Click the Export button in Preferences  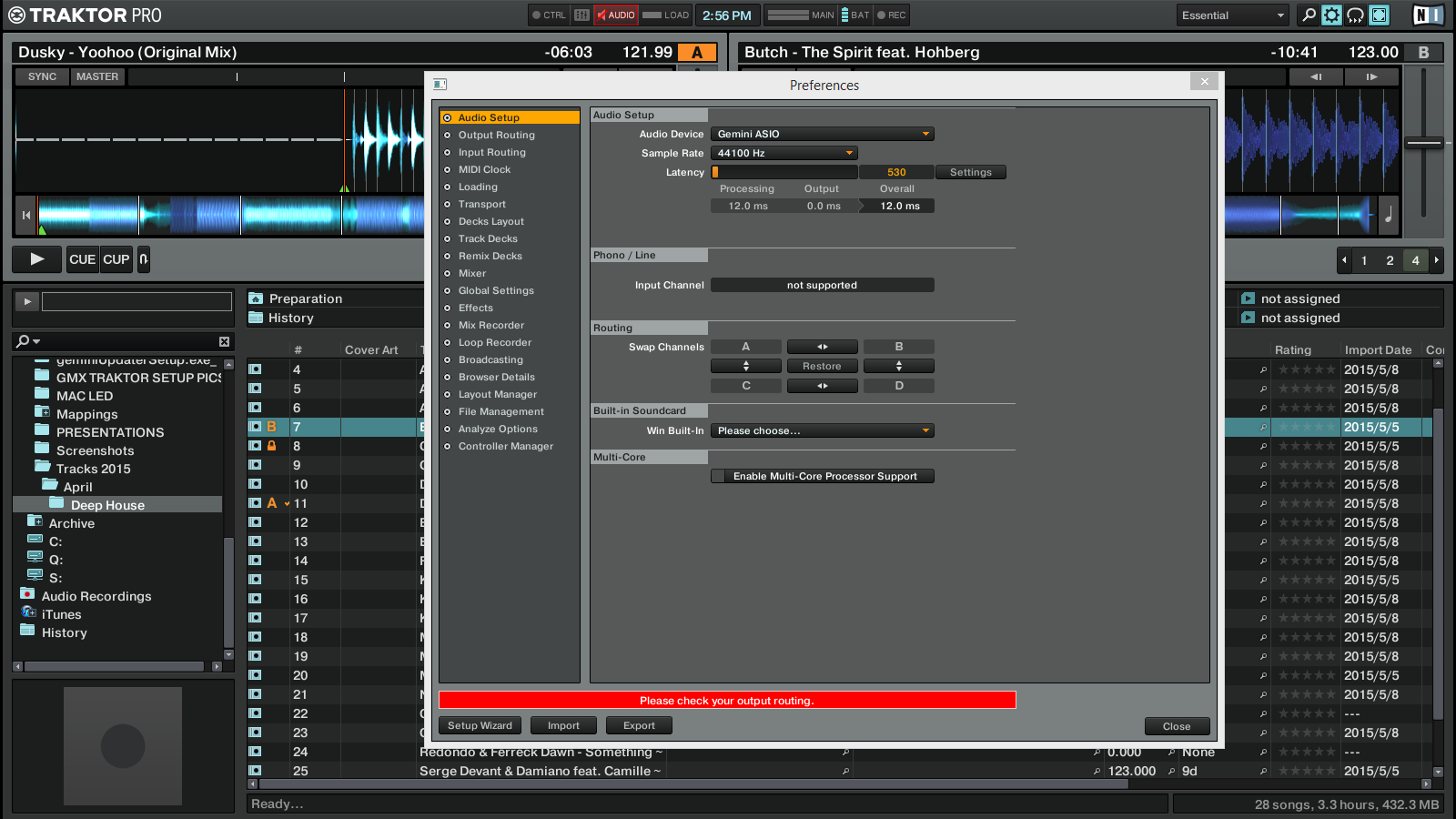(639, 725)
